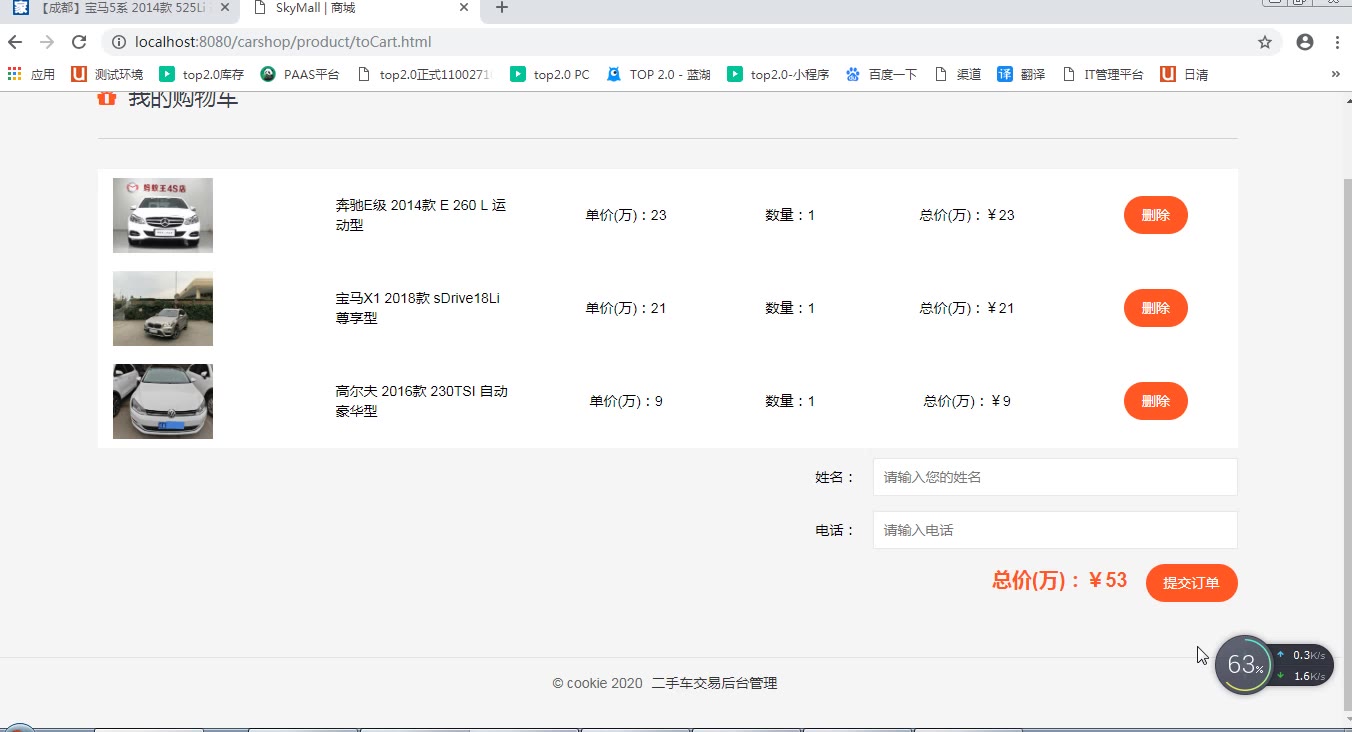
Task: Click the 奔驰E级 car thumbnail
Action: tap(163, 215)
